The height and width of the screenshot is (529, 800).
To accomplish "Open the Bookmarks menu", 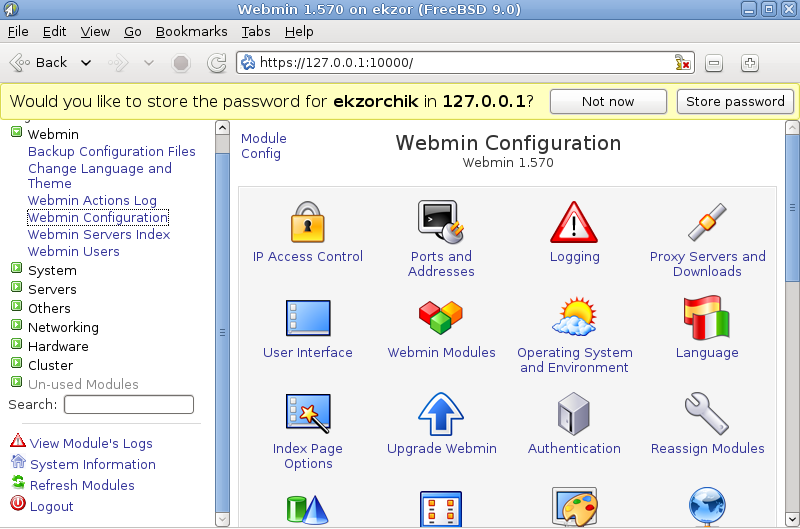I will click(x=191, y=32).
